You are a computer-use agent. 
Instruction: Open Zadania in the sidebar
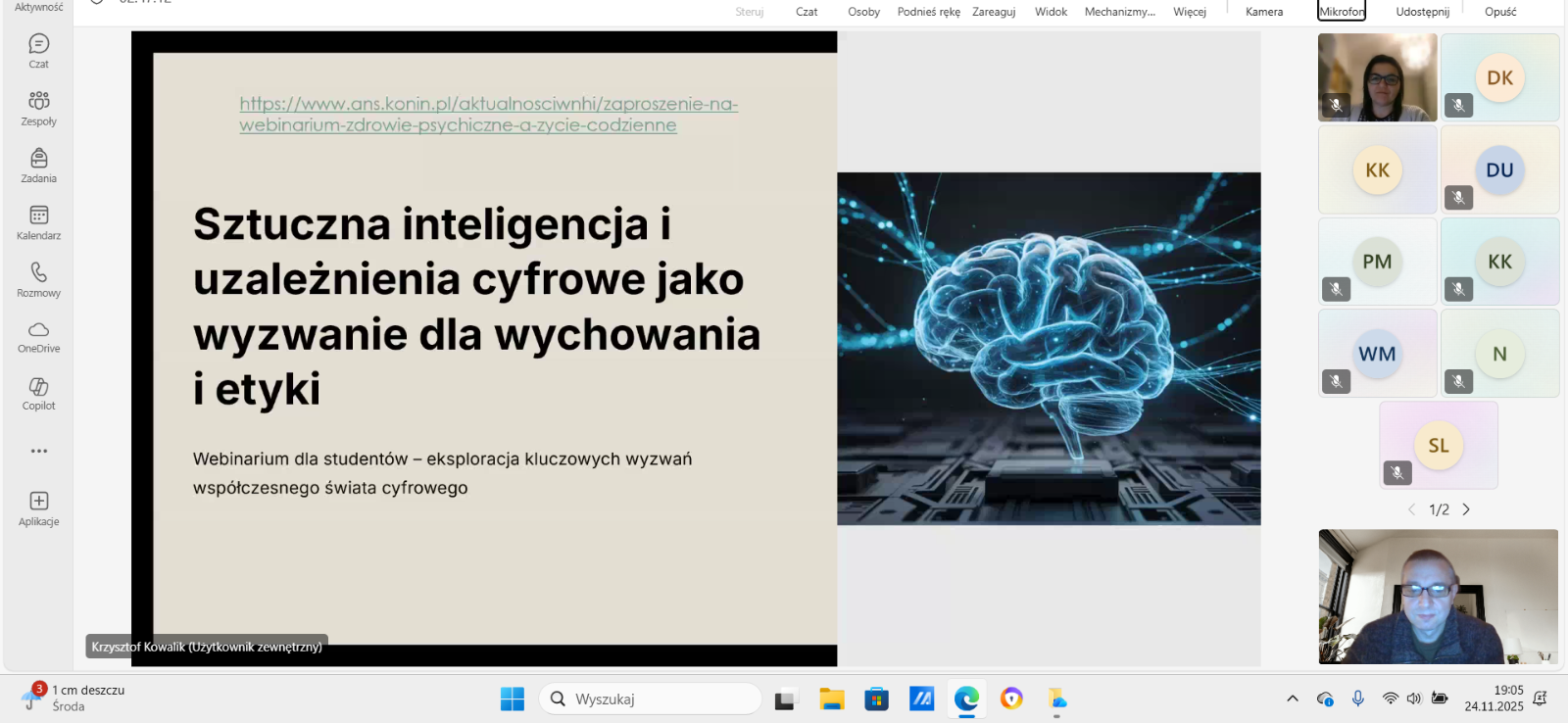click(x=38, y=165)
